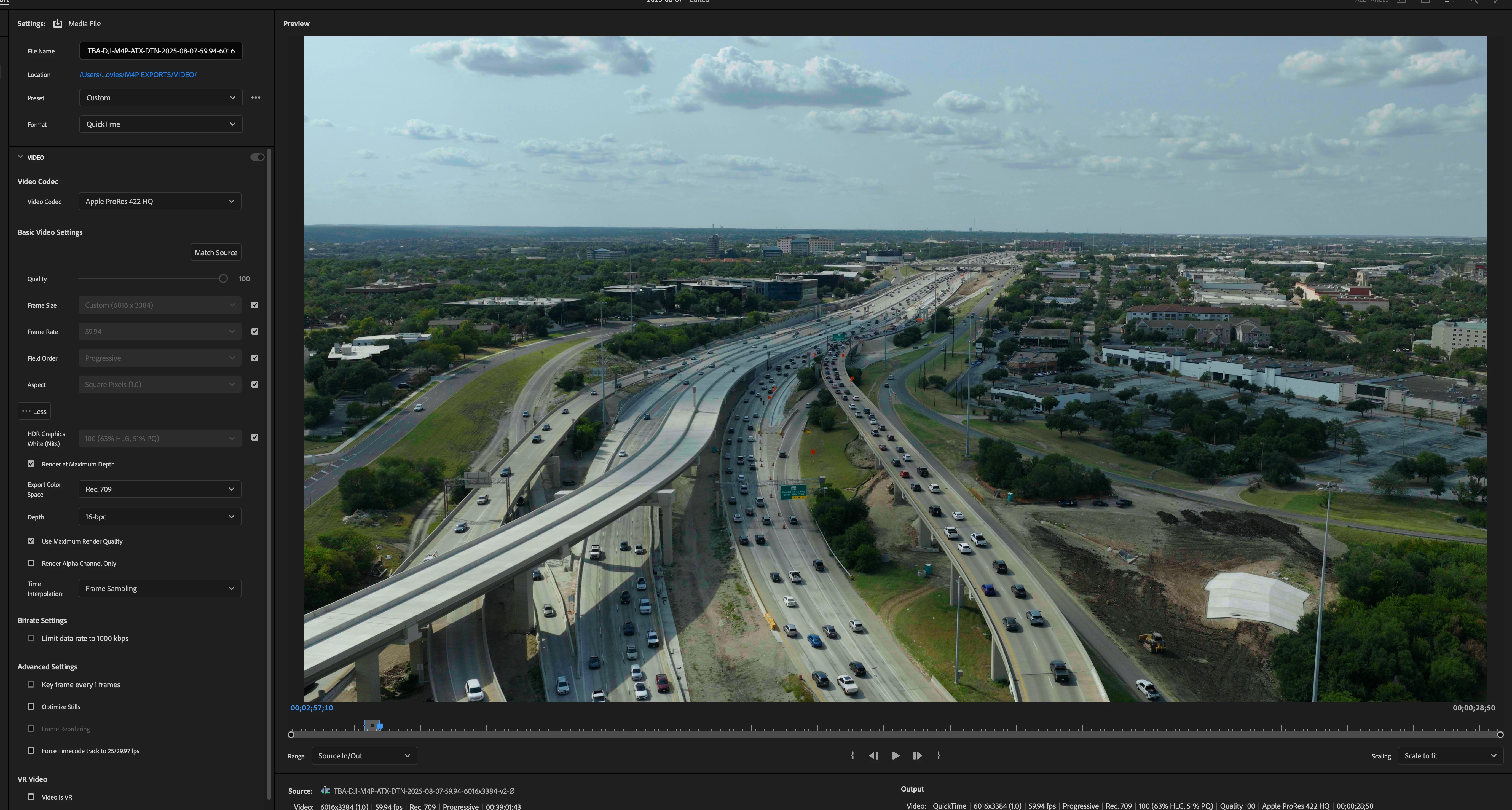Screen dimensions: 1512x810
Task: Step back one frame in preview
Action: tap(873, 755)
